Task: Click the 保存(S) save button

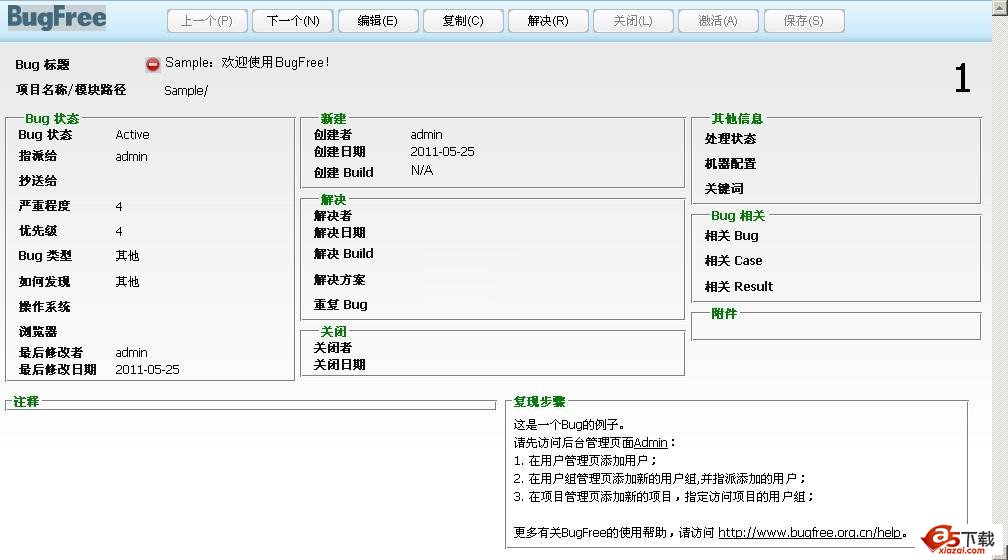Action: point(804,21)
